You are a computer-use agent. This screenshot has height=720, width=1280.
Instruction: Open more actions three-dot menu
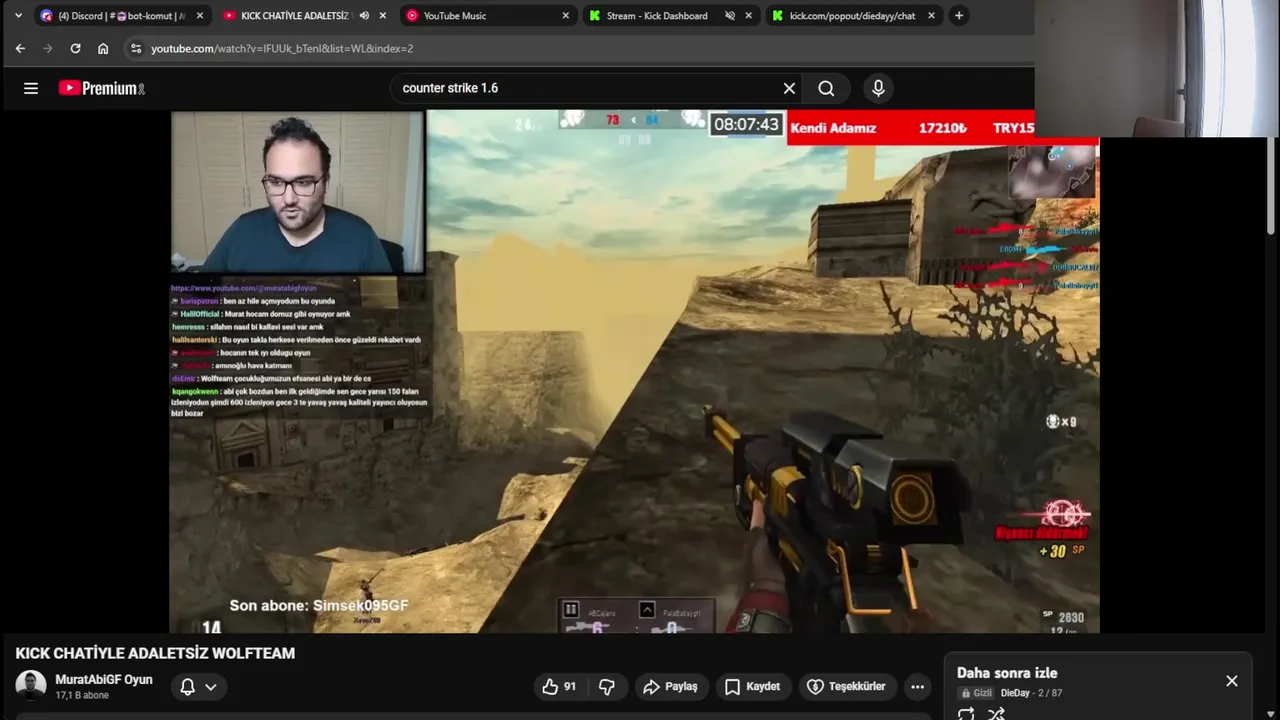tap(917, 687)
